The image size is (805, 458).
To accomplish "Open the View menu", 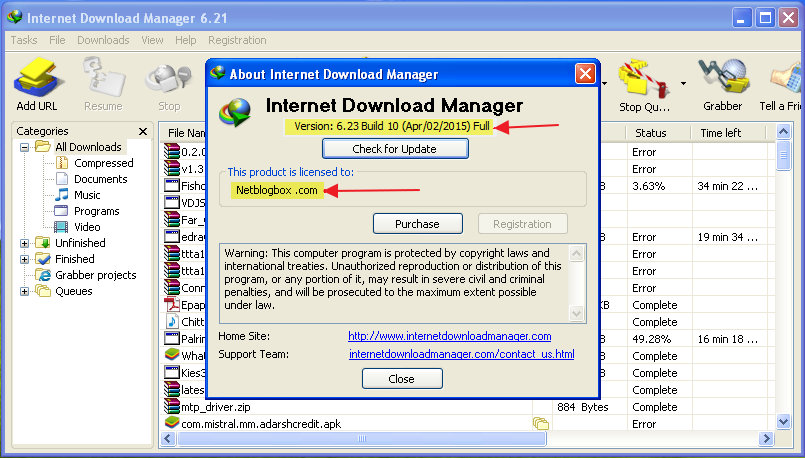I will click(152, 40).
